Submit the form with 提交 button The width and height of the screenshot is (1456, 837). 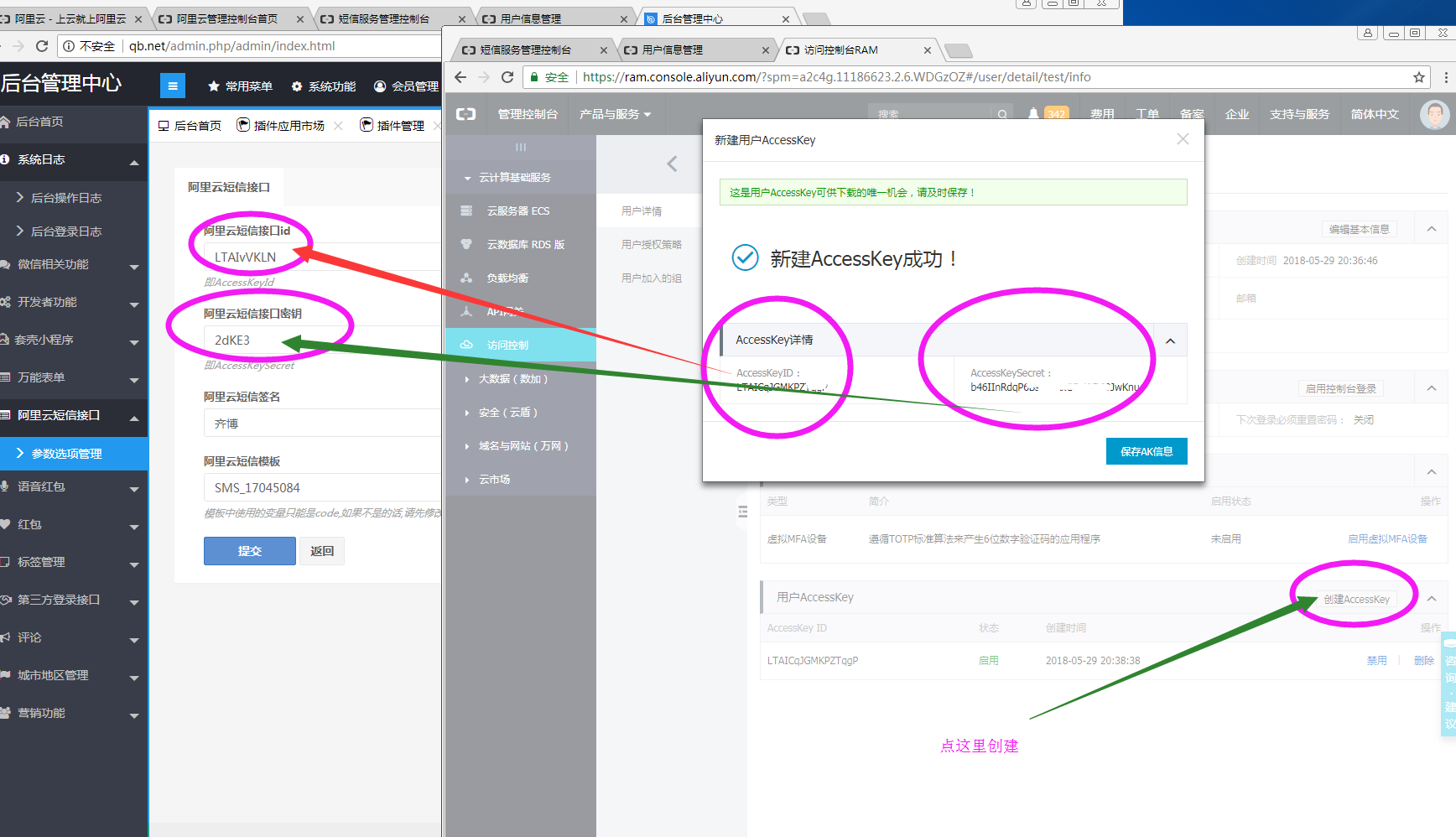coord(249,551)
